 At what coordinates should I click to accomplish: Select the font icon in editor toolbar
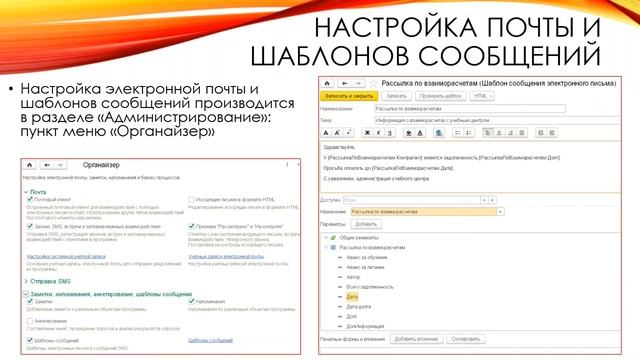click(326, 133)
